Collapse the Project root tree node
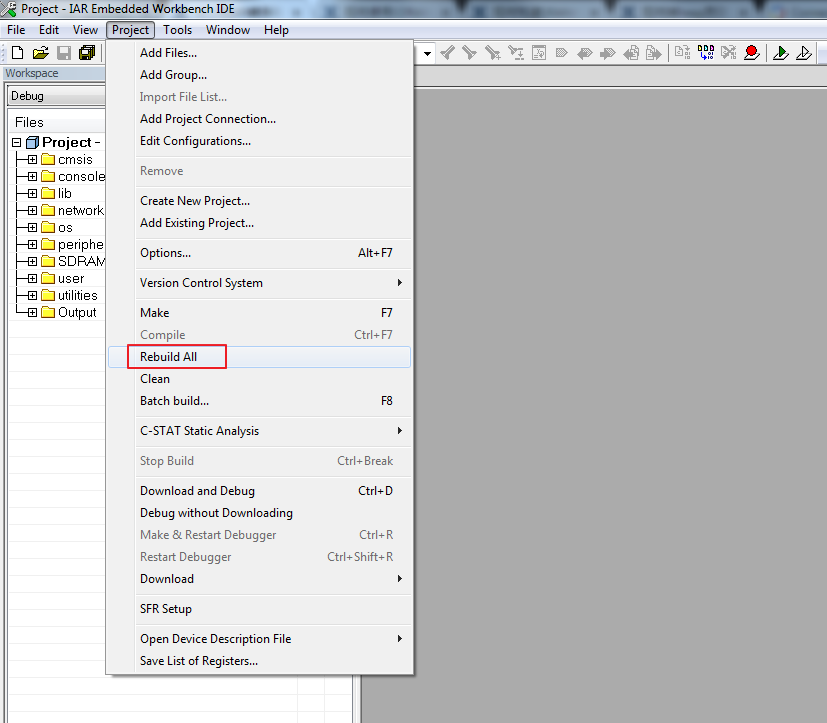This screenshot has height=723, width=827. coord(16,142)
